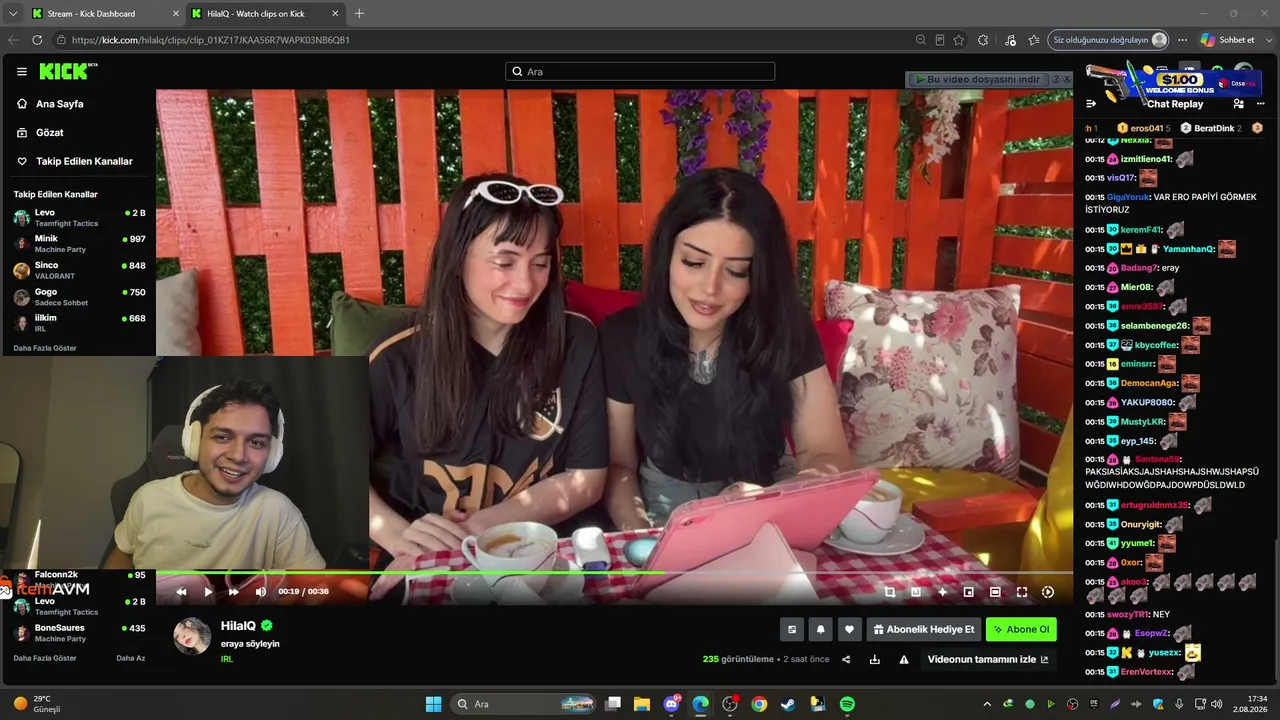Screen dimensions: 1280x720
Task: Rewind the clip
Action: coord(181,592)
